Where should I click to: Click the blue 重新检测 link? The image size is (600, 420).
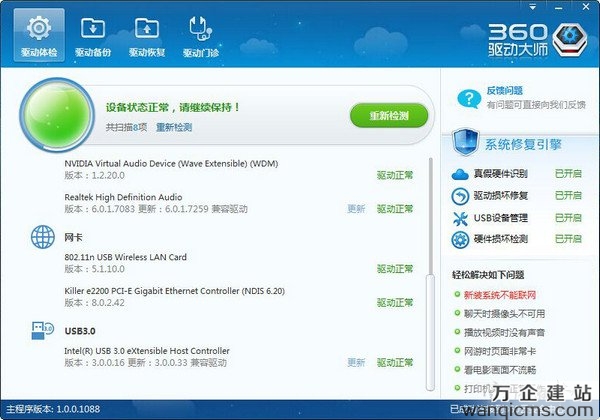click(174, 127)
